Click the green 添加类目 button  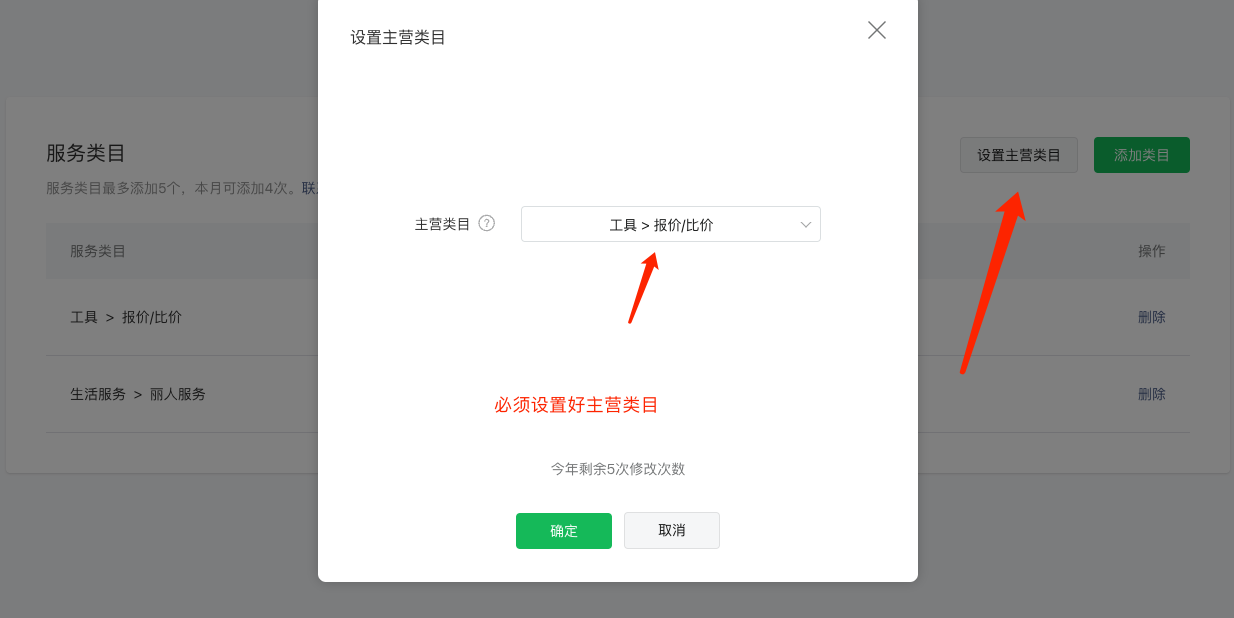coord(1142,155)
